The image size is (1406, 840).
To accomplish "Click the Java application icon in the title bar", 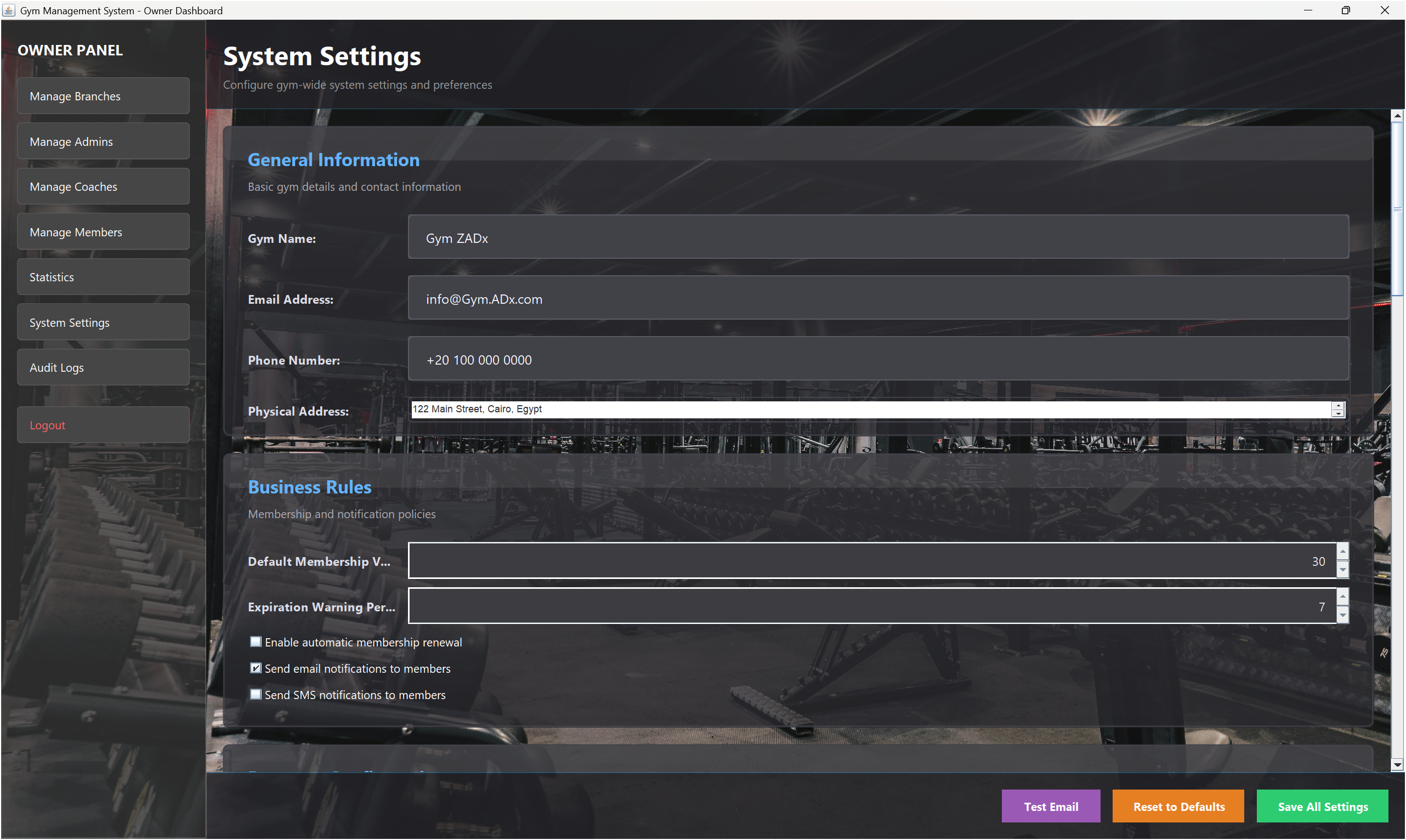I will (x=8, y=10).
